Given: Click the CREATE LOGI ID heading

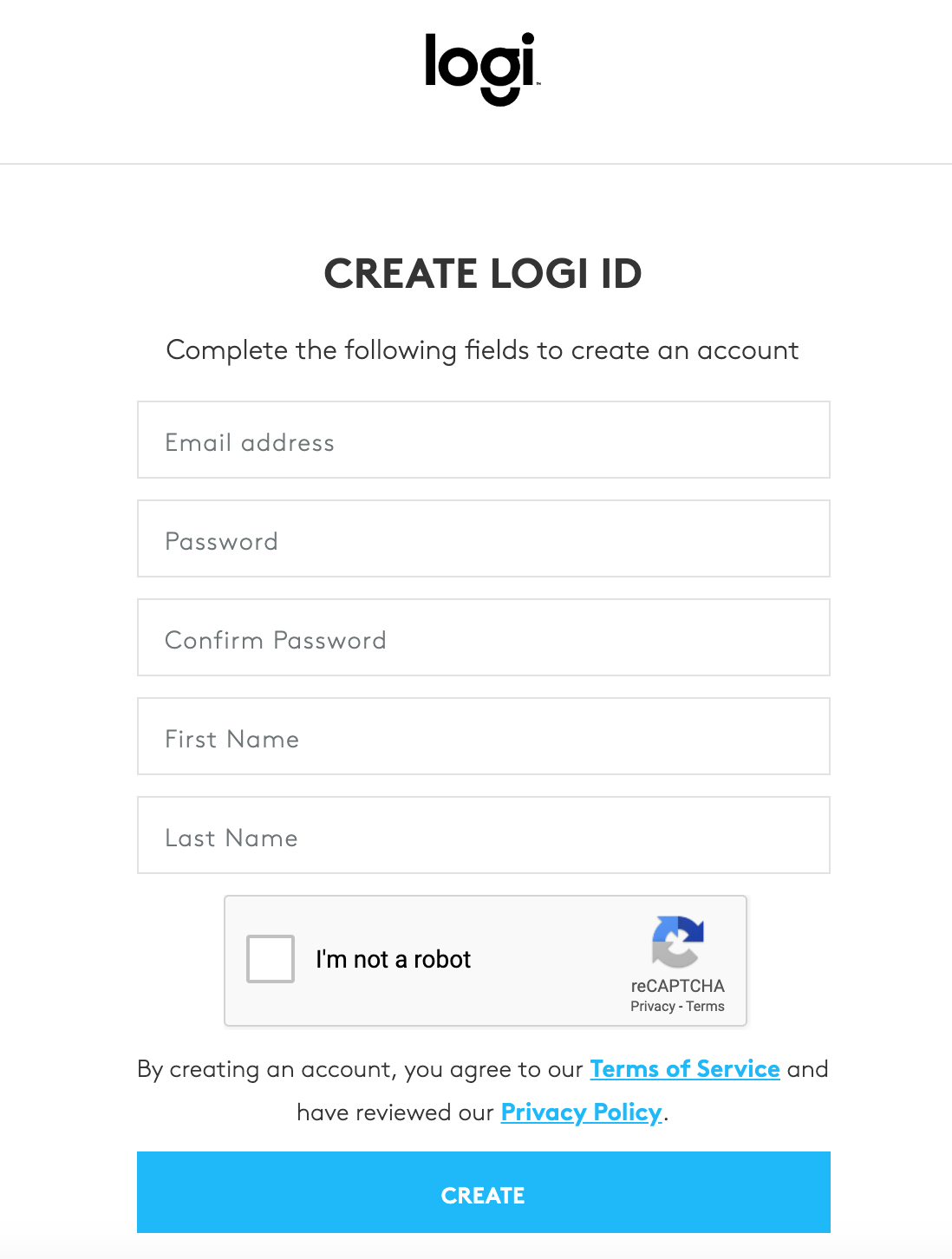Looking at the screenshot, I should 483,274.
